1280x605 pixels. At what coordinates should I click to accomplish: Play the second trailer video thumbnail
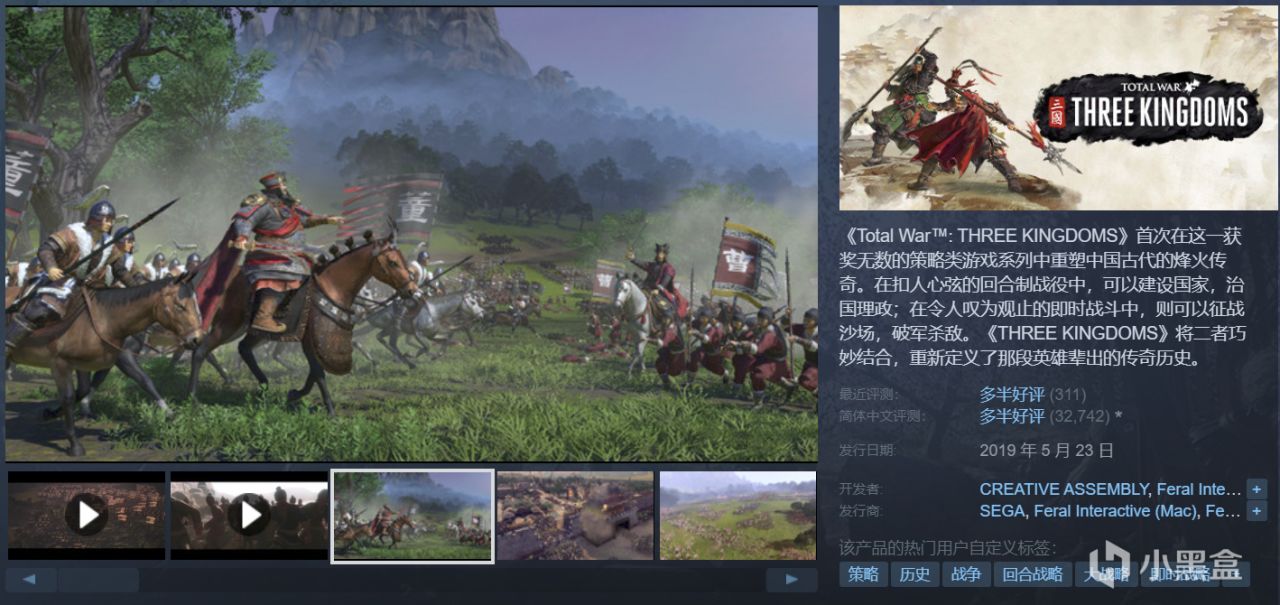(x=249, y=515)
